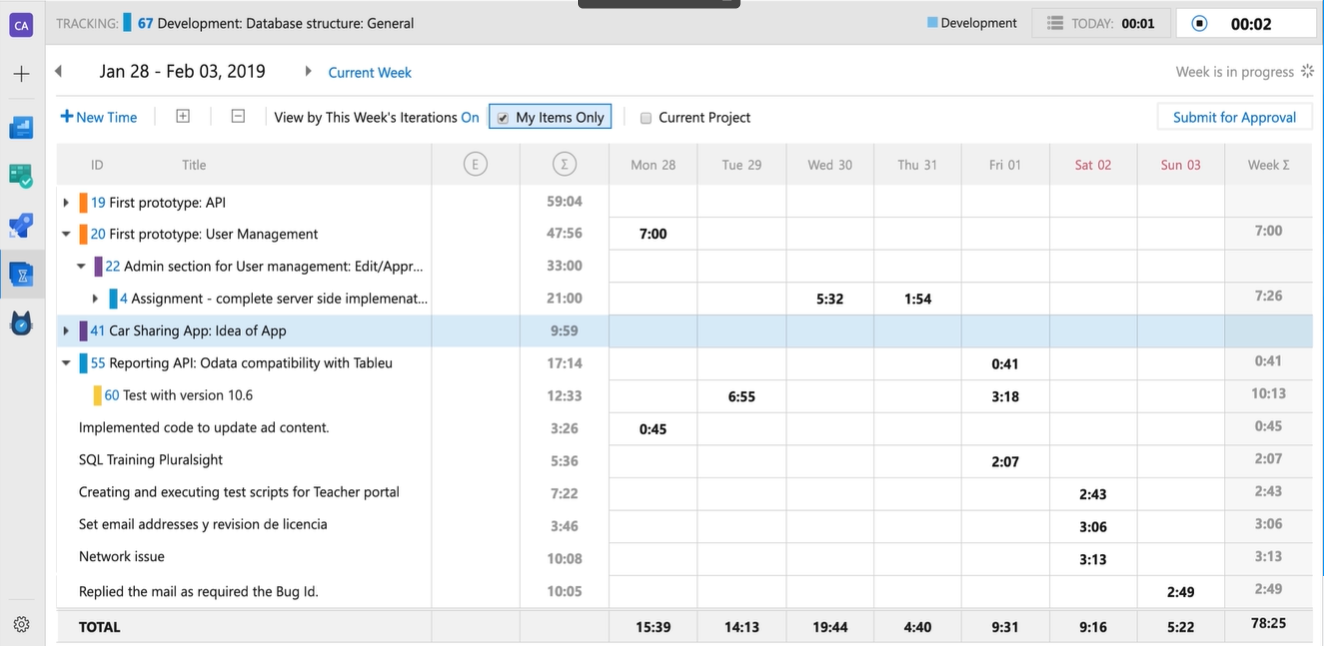Open the CA project avatar
The width and height of the screenshot is (1324, 646).
pos(21,25)
